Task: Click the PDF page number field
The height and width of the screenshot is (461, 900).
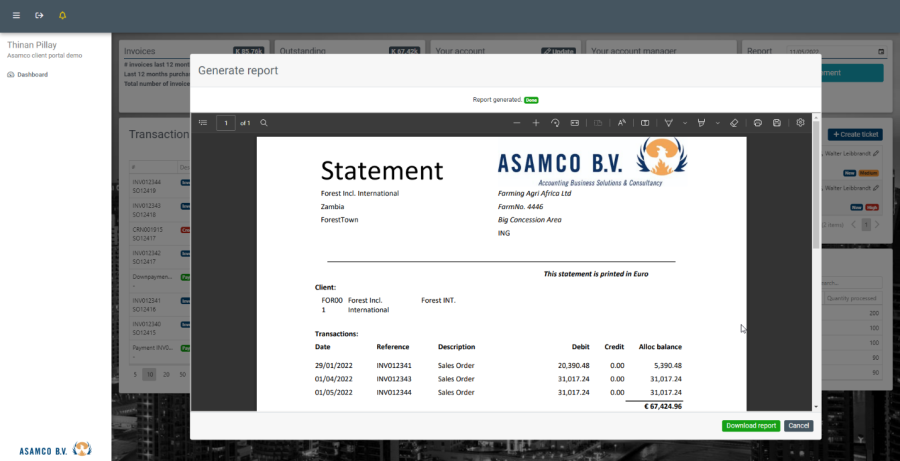Action: (226, 123)
